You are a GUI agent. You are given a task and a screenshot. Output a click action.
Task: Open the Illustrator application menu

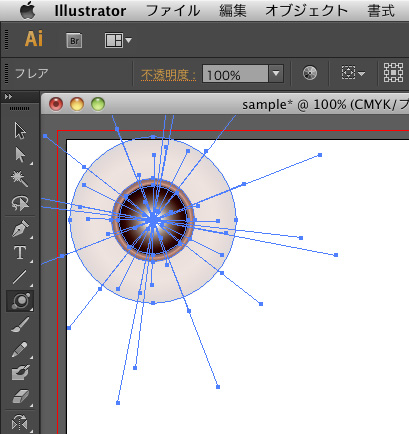(x=90, y=11)
